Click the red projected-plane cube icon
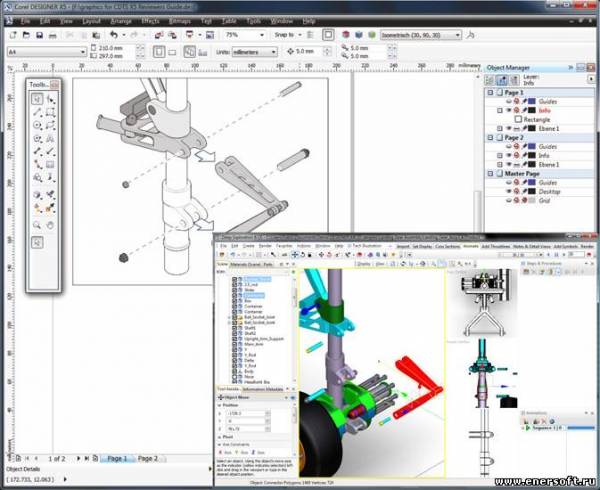600x490 pixels. click(346, 35)
